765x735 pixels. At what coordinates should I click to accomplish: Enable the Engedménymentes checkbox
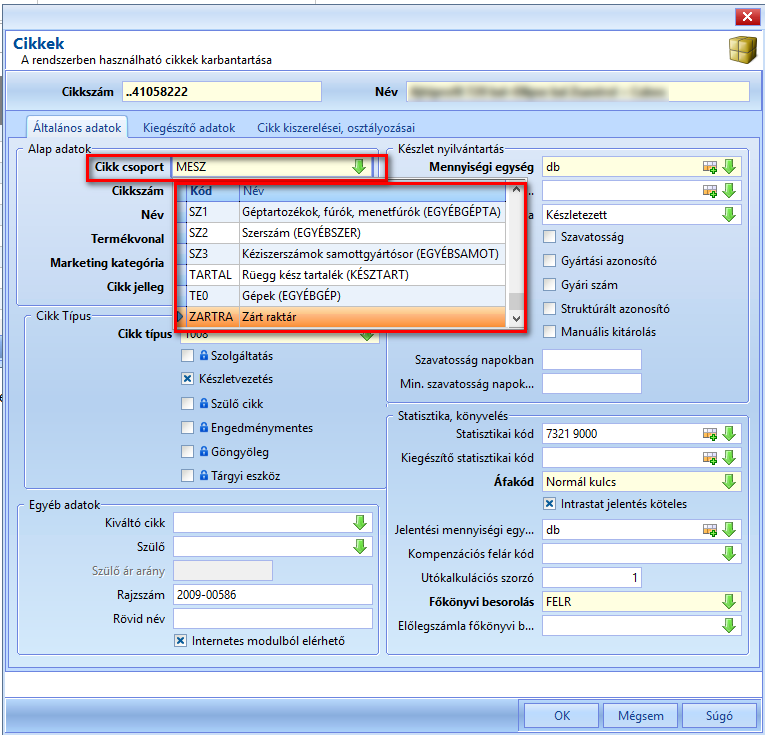click(x=187, y=428)
